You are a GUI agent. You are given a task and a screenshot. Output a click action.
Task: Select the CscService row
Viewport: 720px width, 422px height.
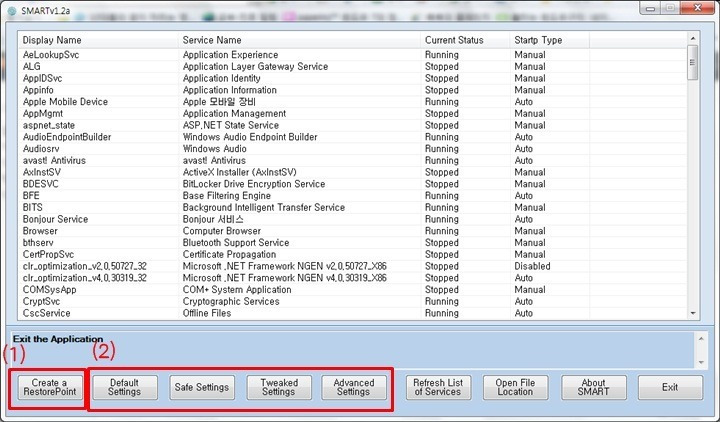click(352, 313)
